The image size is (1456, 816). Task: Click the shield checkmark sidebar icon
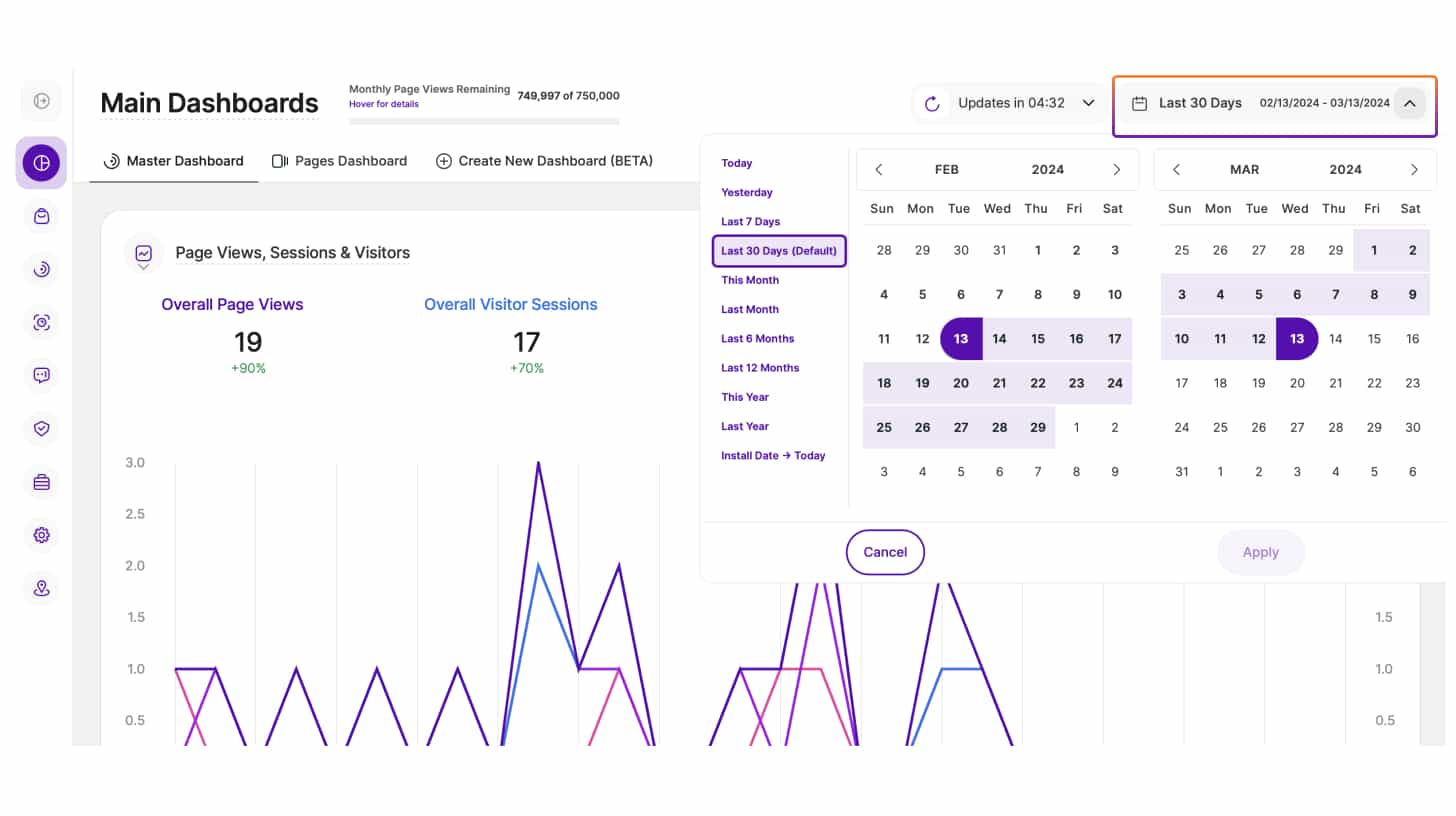pos(41,428)
